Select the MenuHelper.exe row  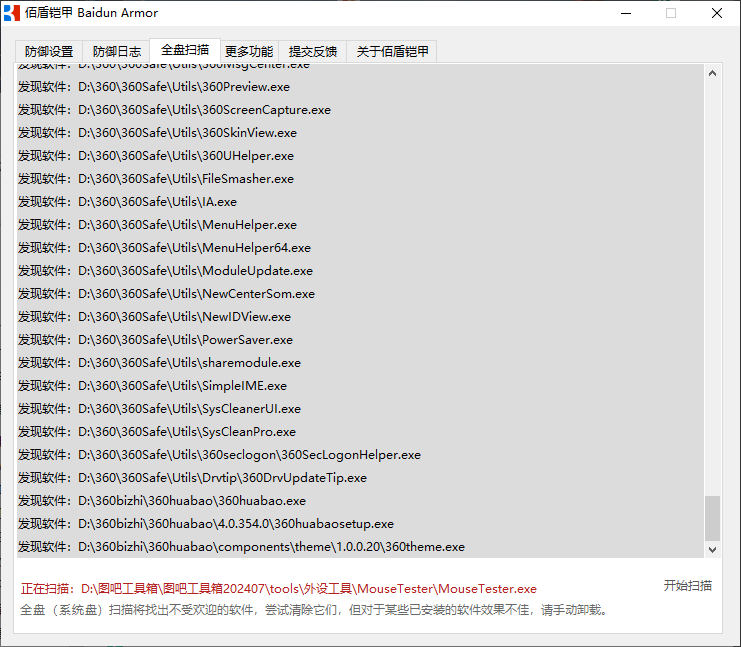(x=360, y=225)
